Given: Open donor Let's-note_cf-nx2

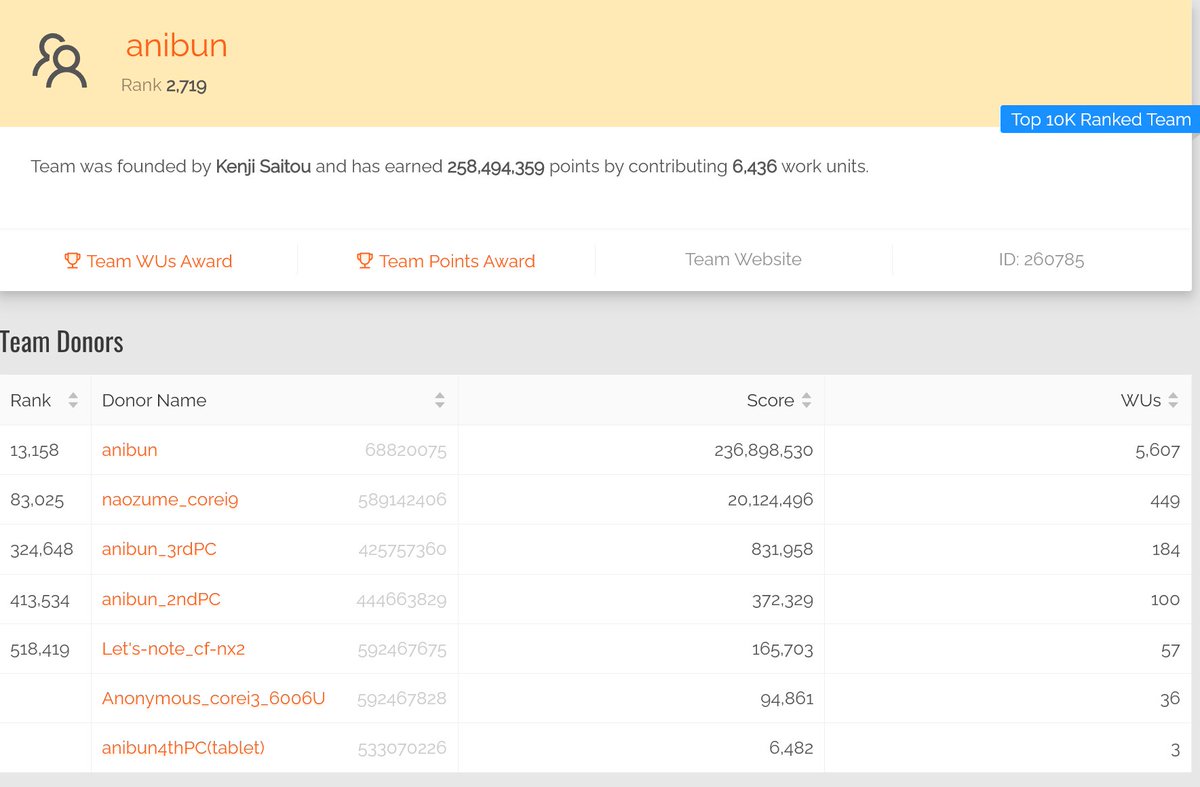Looking at the screenshot, I should (x=173, y=649).
